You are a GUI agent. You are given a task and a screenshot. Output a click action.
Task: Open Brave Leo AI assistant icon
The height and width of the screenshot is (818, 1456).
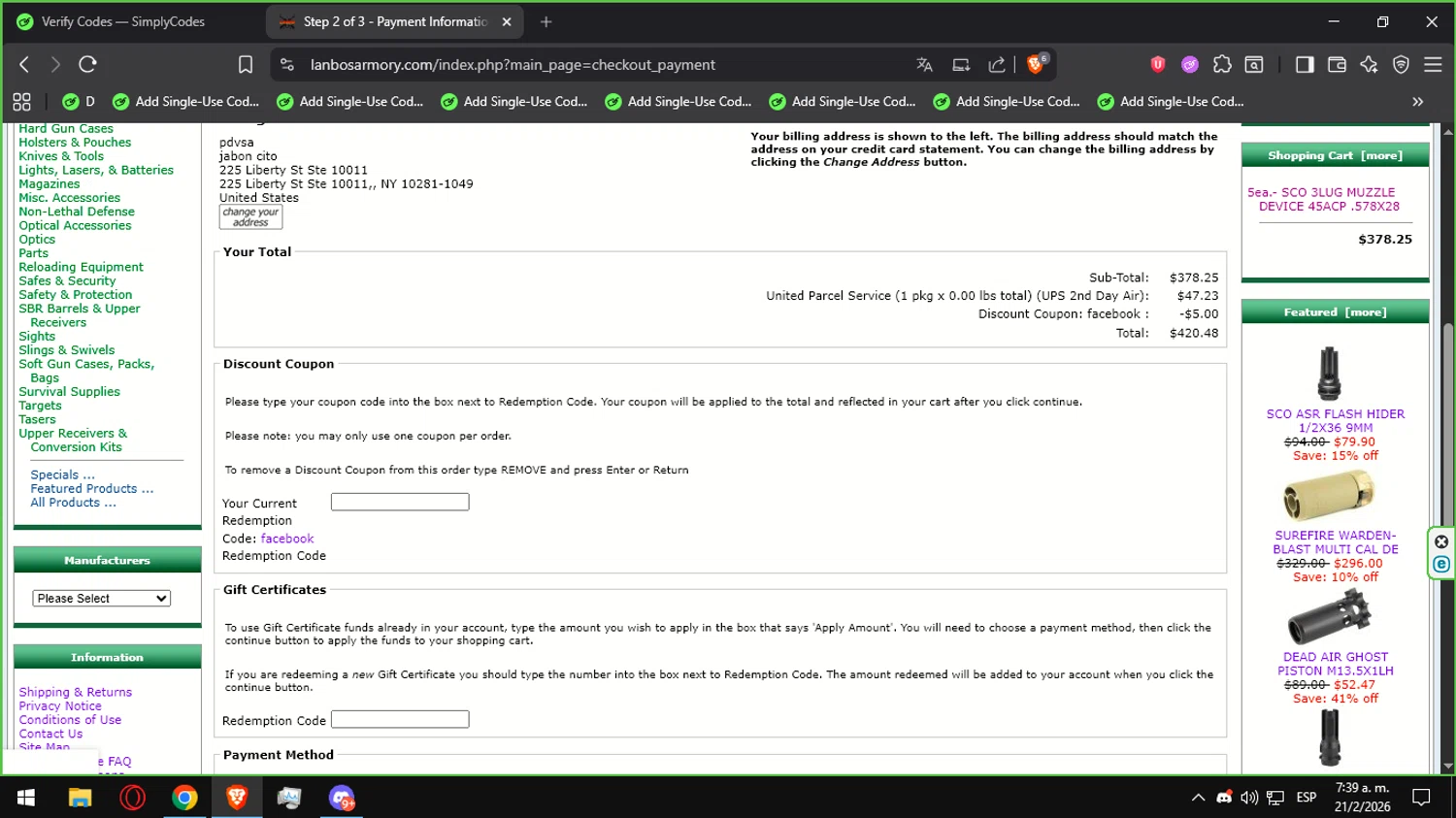(1369, 64)
